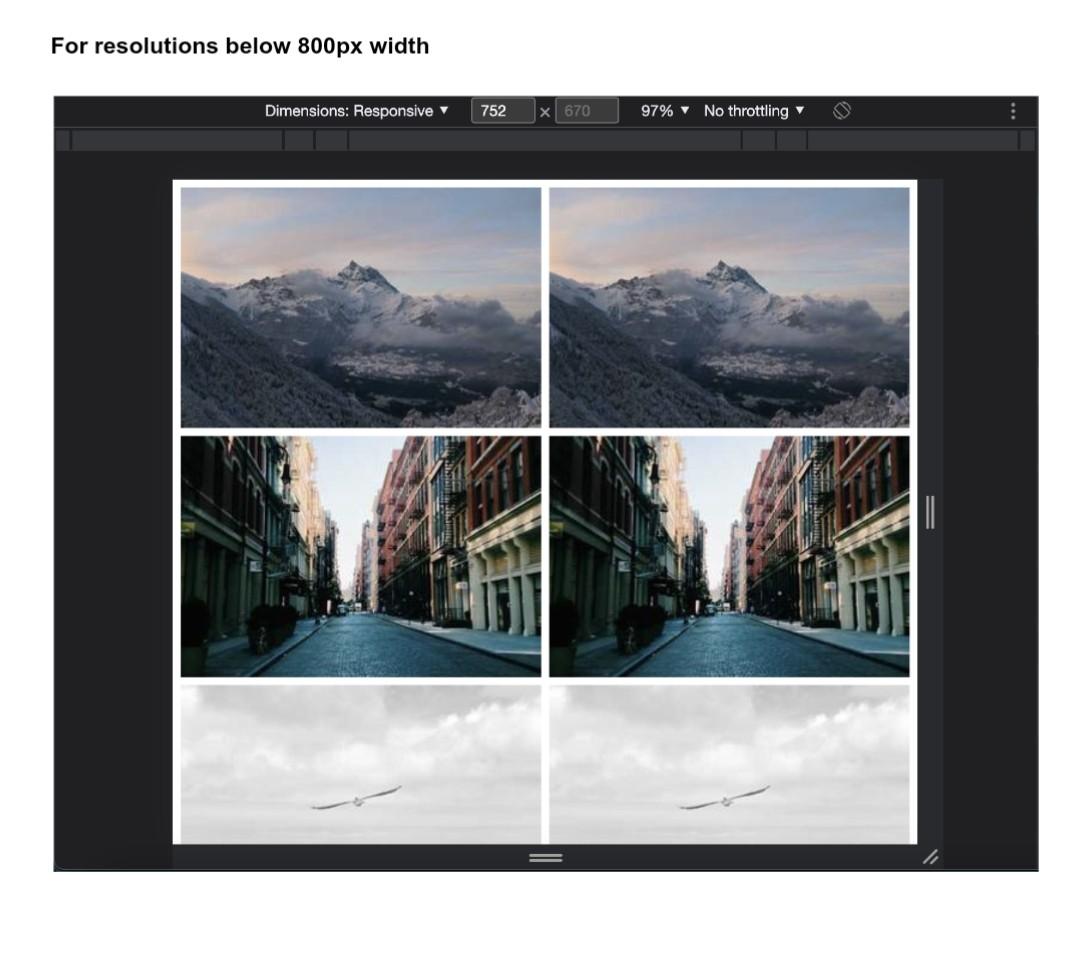
Task: Open the No throttling dropdown
Action: tap(754, 110)
